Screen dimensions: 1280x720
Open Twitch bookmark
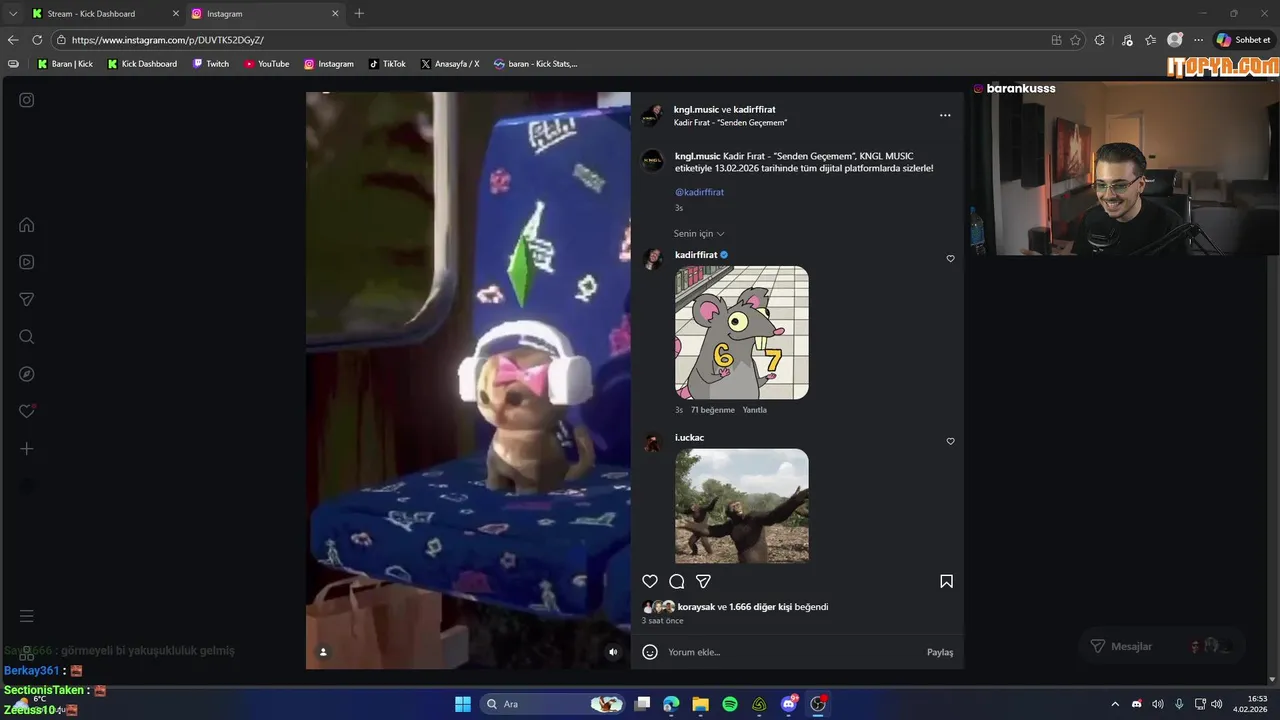211,64
